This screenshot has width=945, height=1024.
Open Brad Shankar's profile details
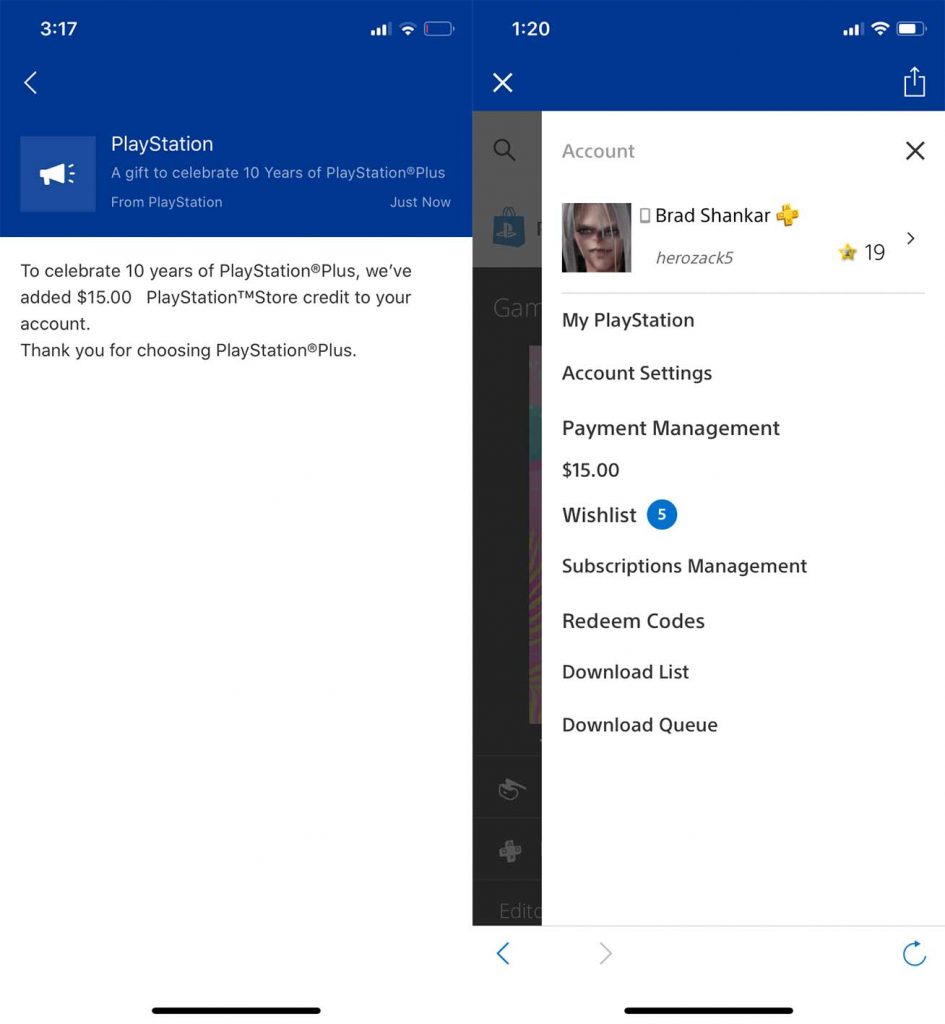(909, 238)
